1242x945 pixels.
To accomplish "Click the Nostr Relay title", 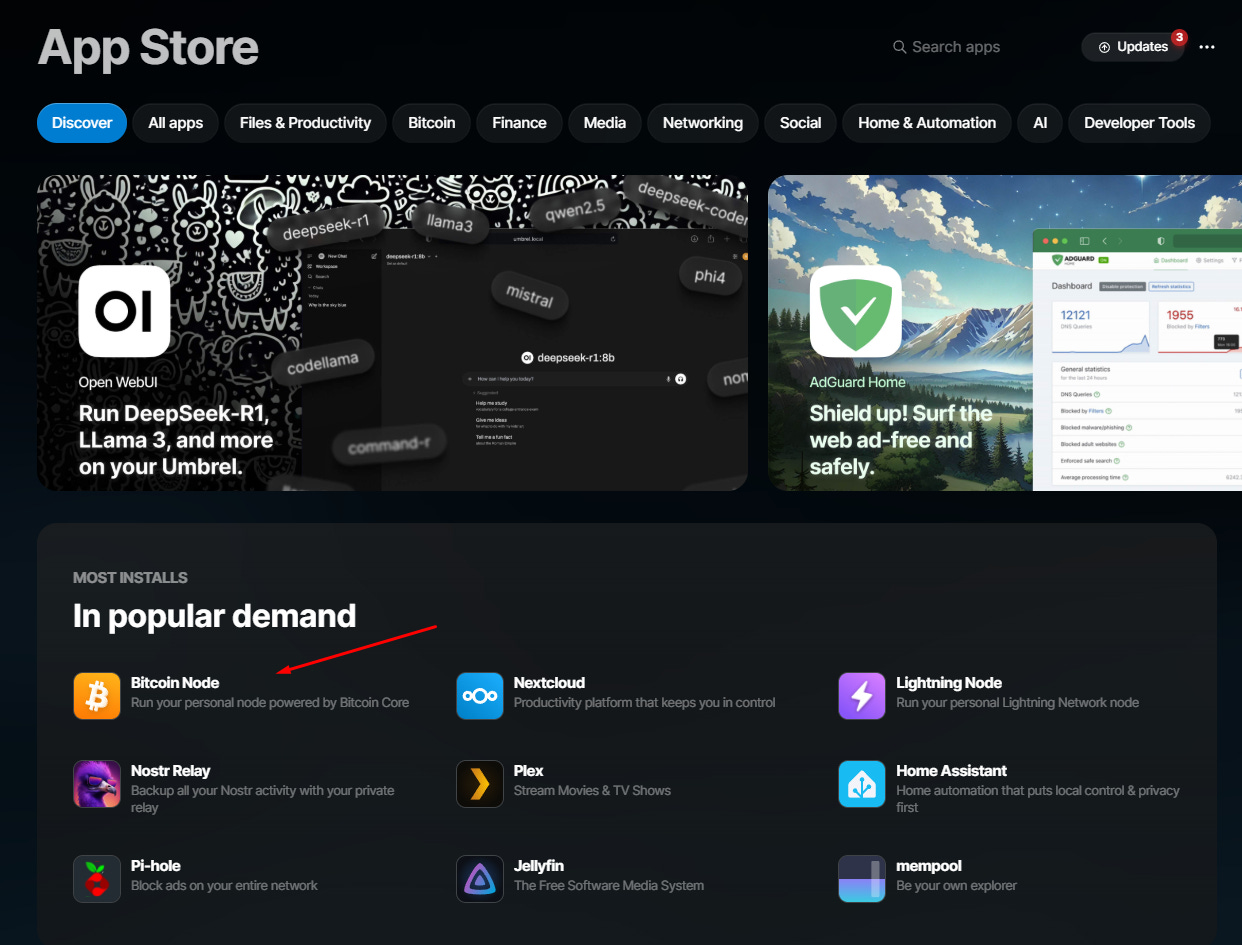I will point(171,771).
